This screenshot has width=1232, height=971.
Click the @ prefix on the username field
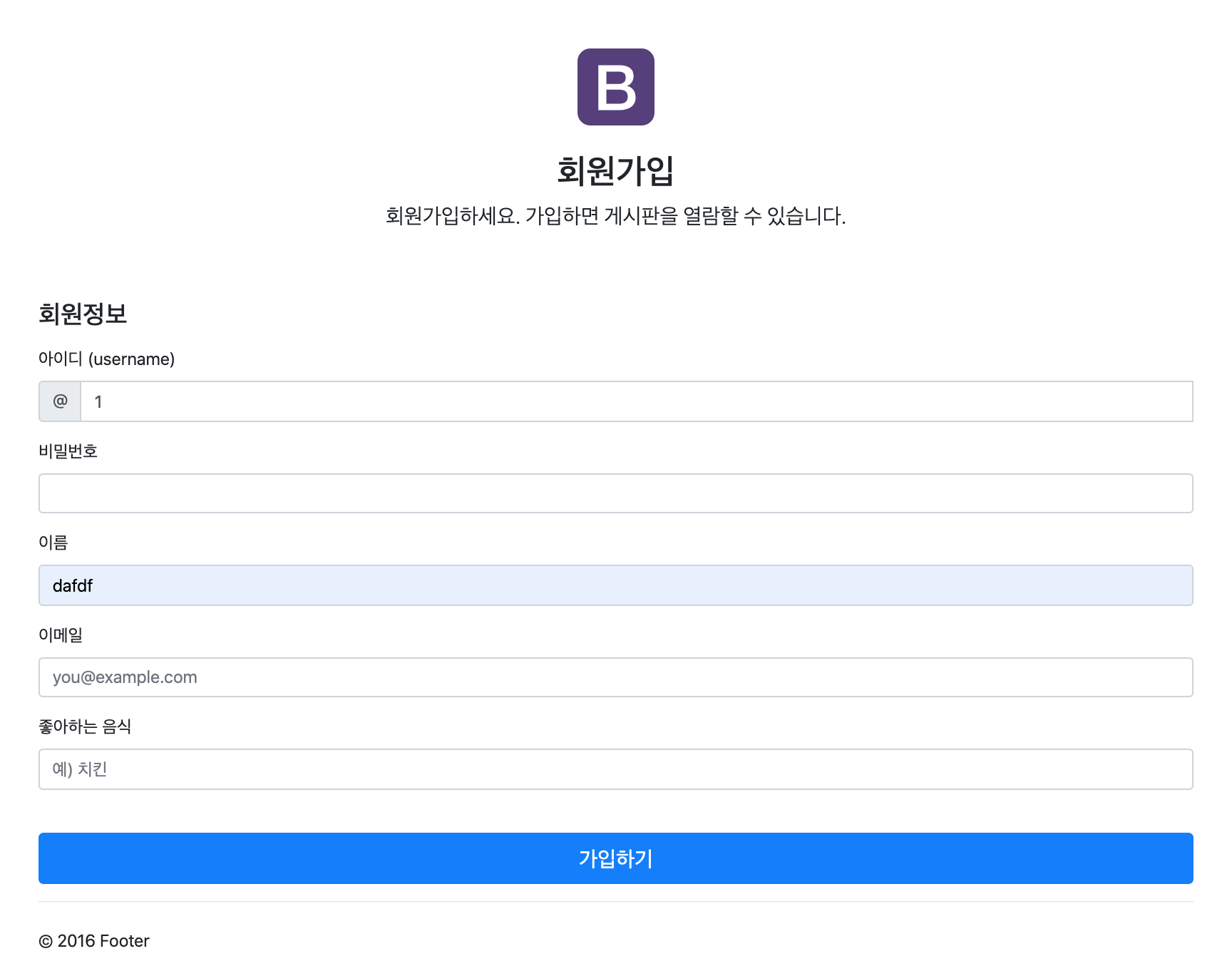(60, 401)
